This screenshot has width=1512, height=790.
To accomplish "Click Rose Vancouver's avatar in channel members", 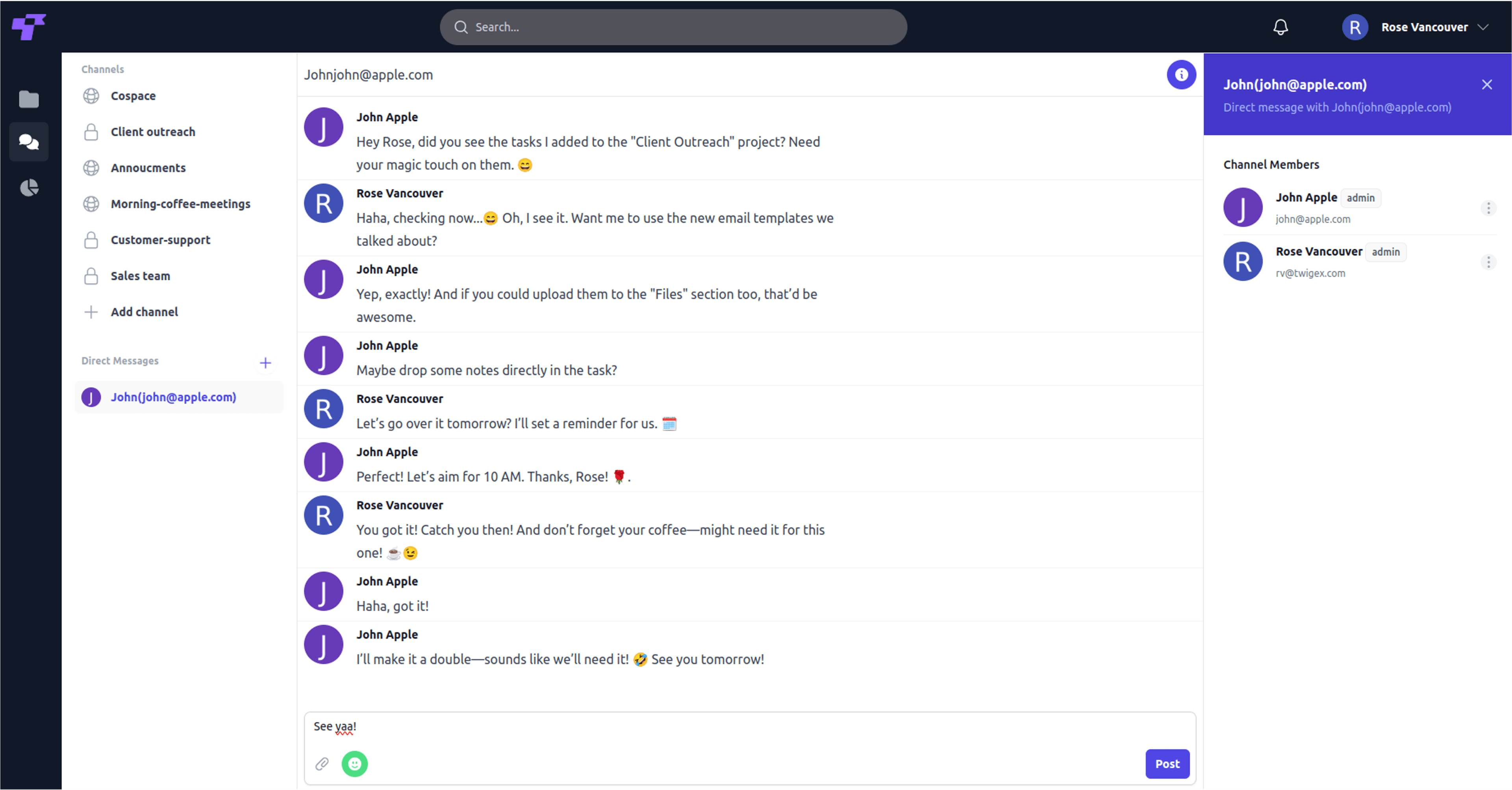I will (1243, 262).
